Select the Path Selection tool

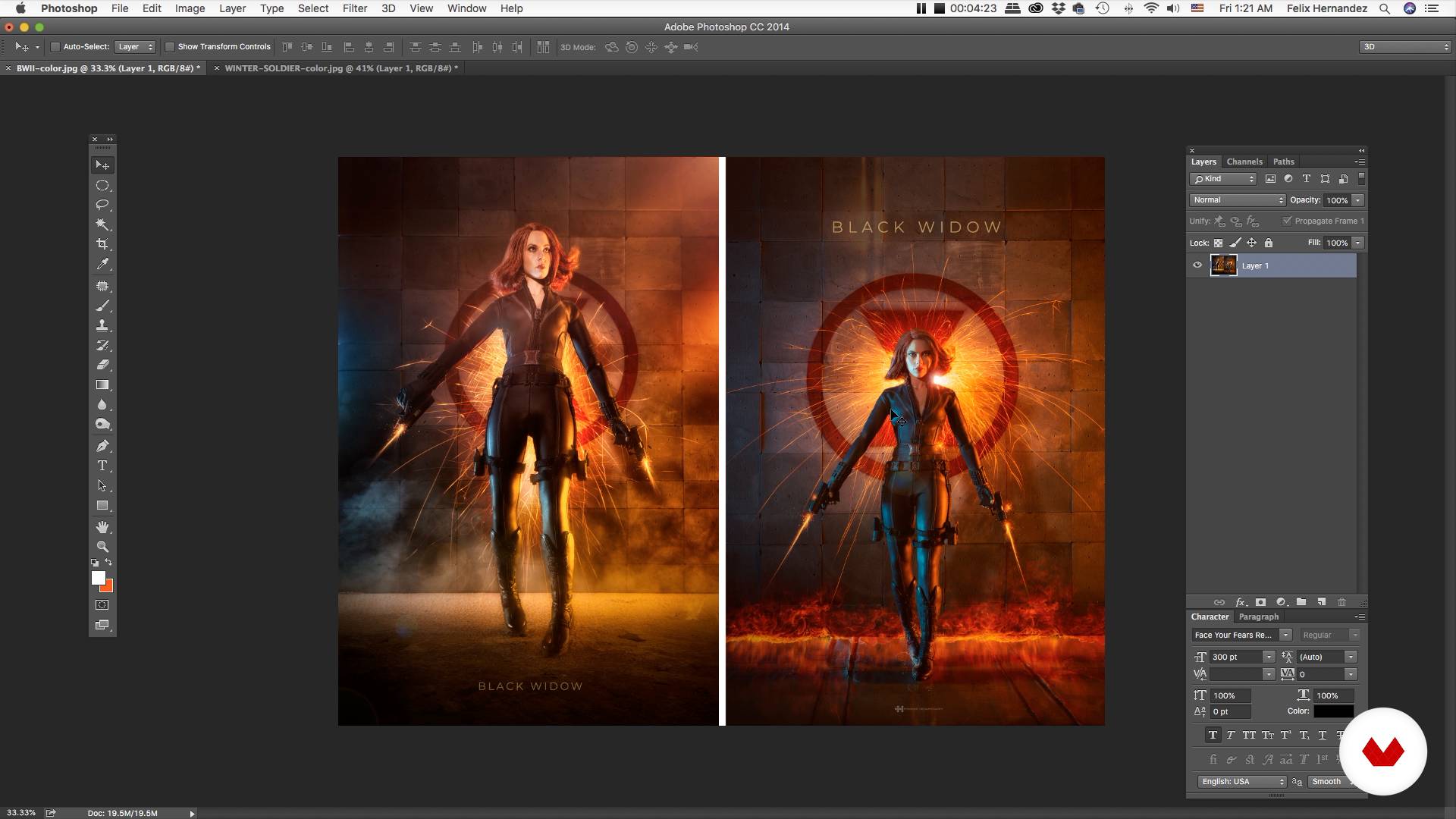click(102, 485)
